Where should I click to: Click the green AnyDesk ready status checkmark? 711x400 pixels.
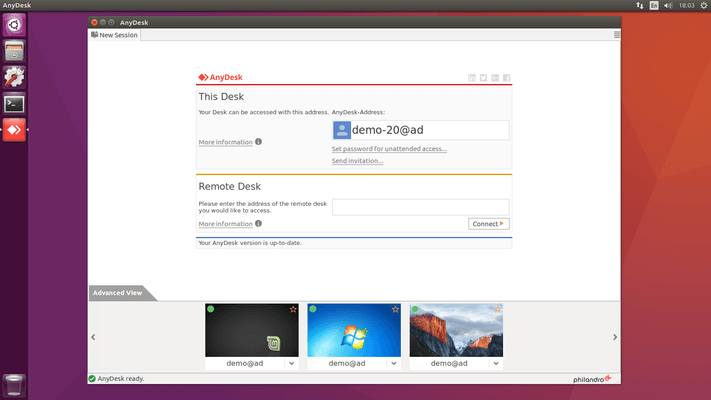[92, 379]
